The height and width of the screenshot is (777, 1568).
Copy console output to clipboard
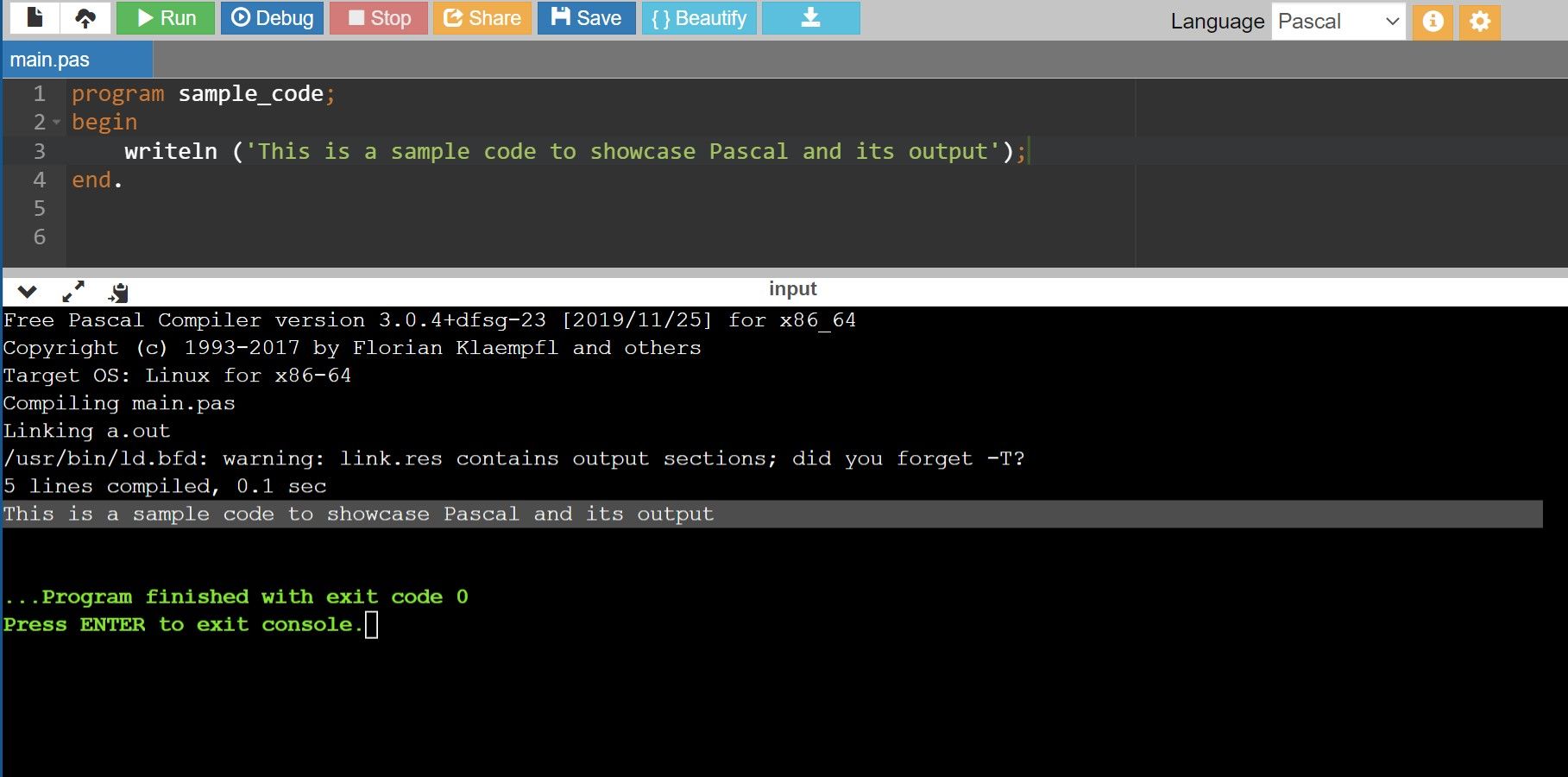(x=118, y=292)
